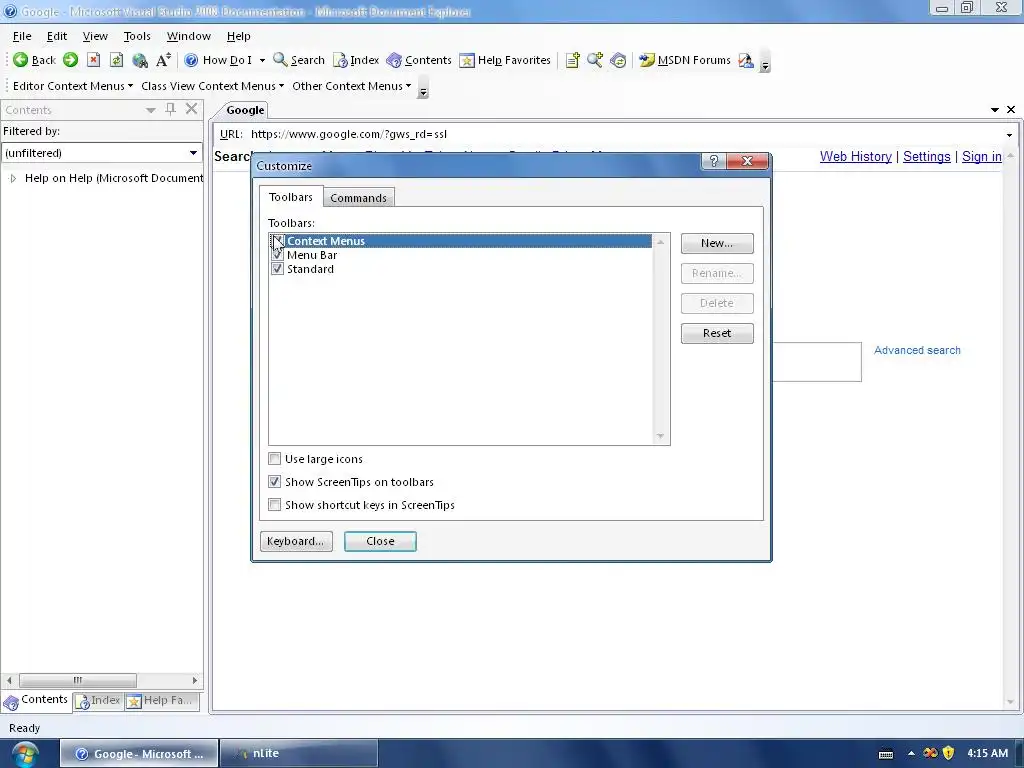Show hidden tray icons with the up arrow
Viewport: 1024px width, 768px height.
point(911,753)
